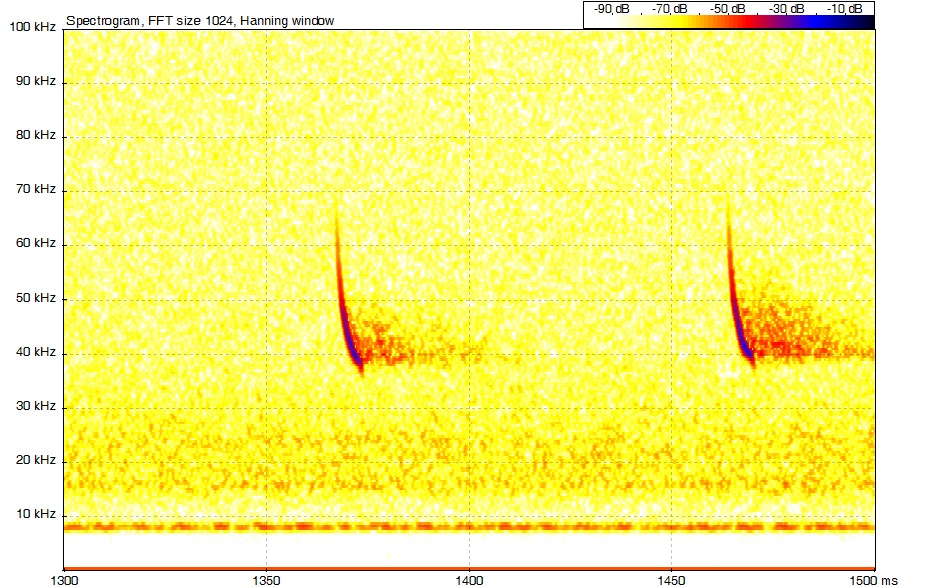The width and height of the screenshot is (938, 588).
Task: Click the dB color scale gradient bar
Action: coord(729,22)
